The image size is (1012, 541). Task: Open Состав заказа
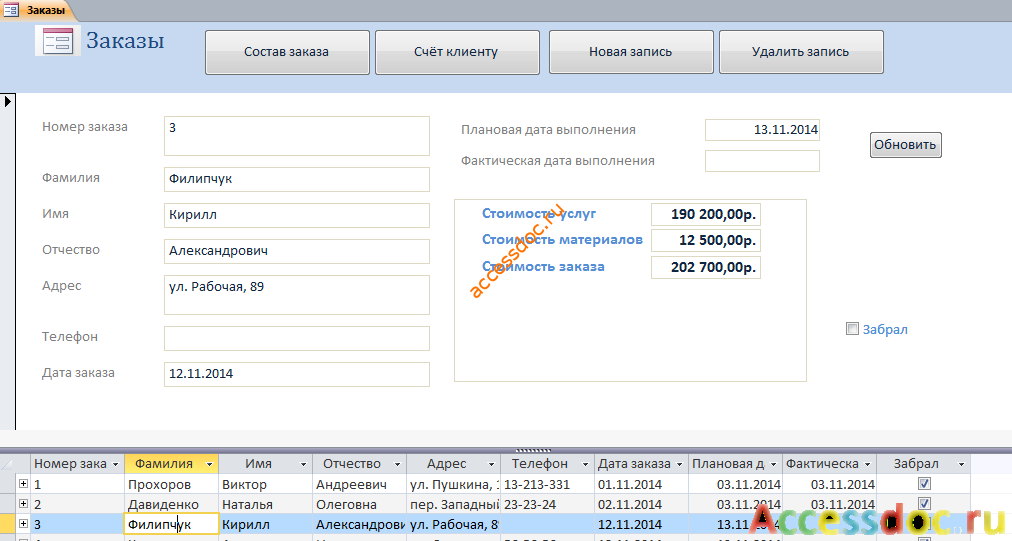(287, 52)
